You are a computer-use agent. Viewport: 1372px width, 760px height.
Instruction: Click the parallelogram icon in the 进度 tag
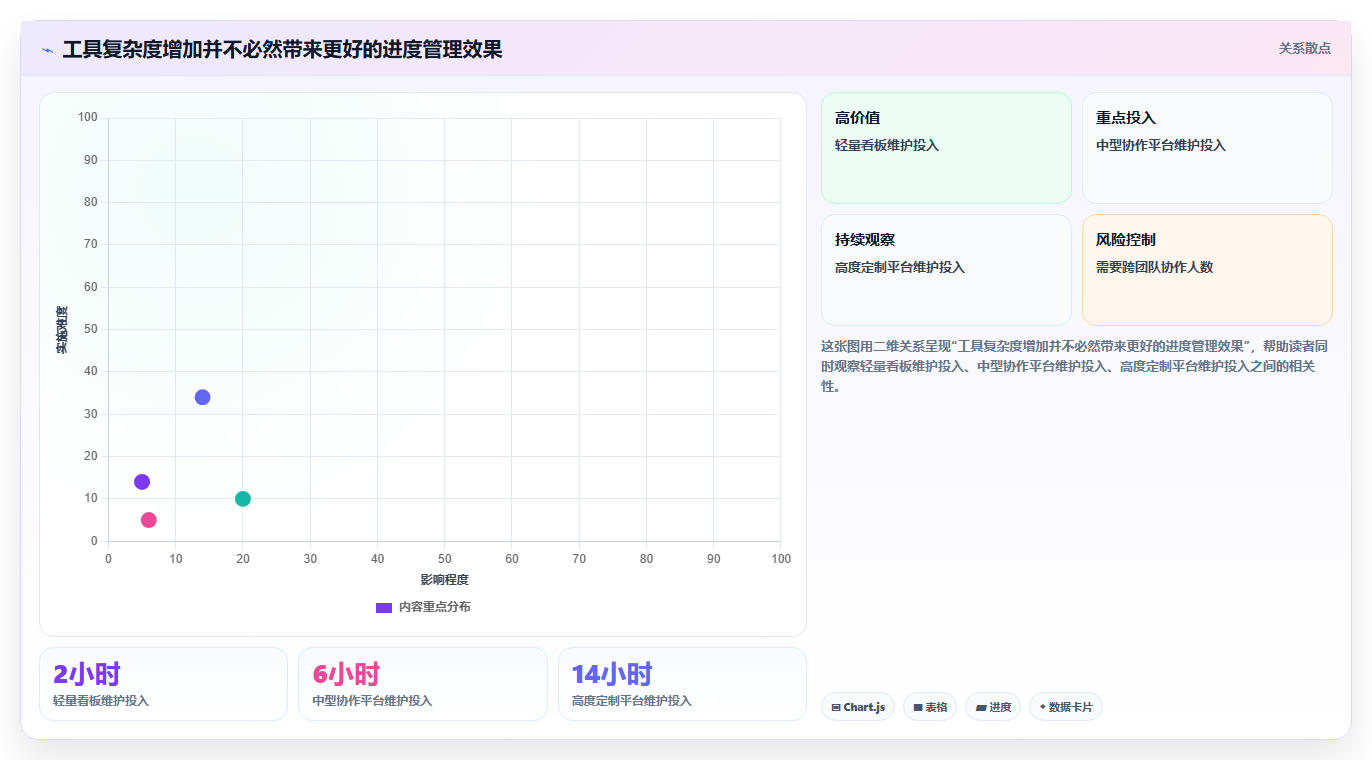(x=981, y=707)
